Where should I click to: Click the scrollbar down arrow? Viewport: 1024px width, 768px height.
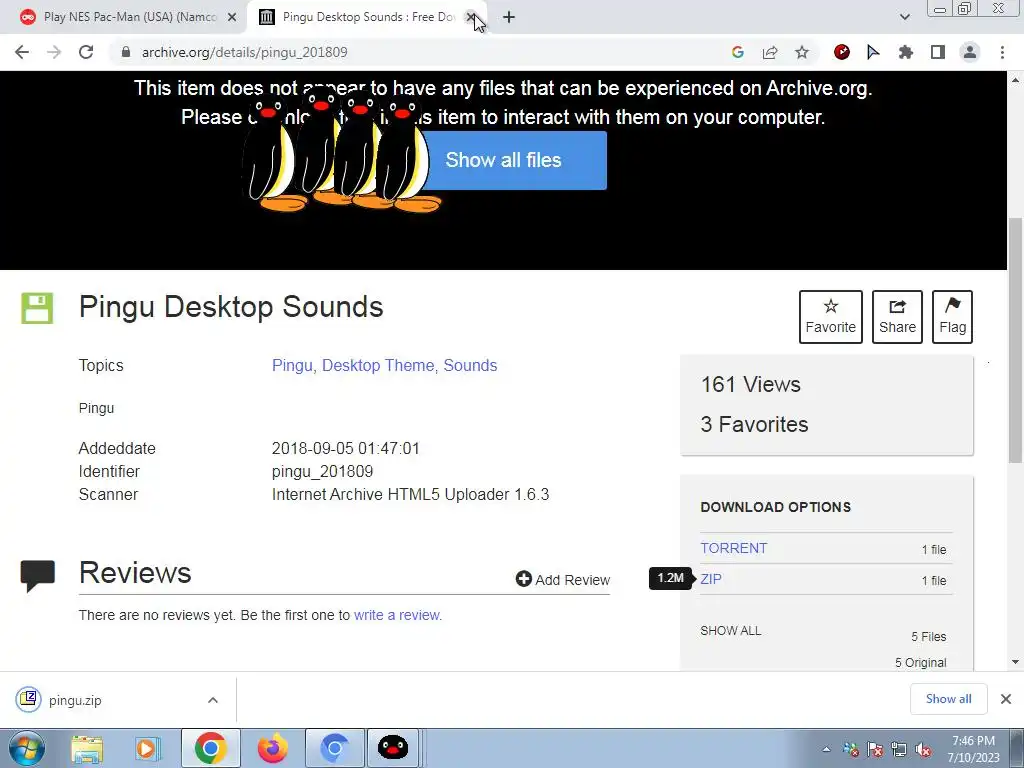1016,662
